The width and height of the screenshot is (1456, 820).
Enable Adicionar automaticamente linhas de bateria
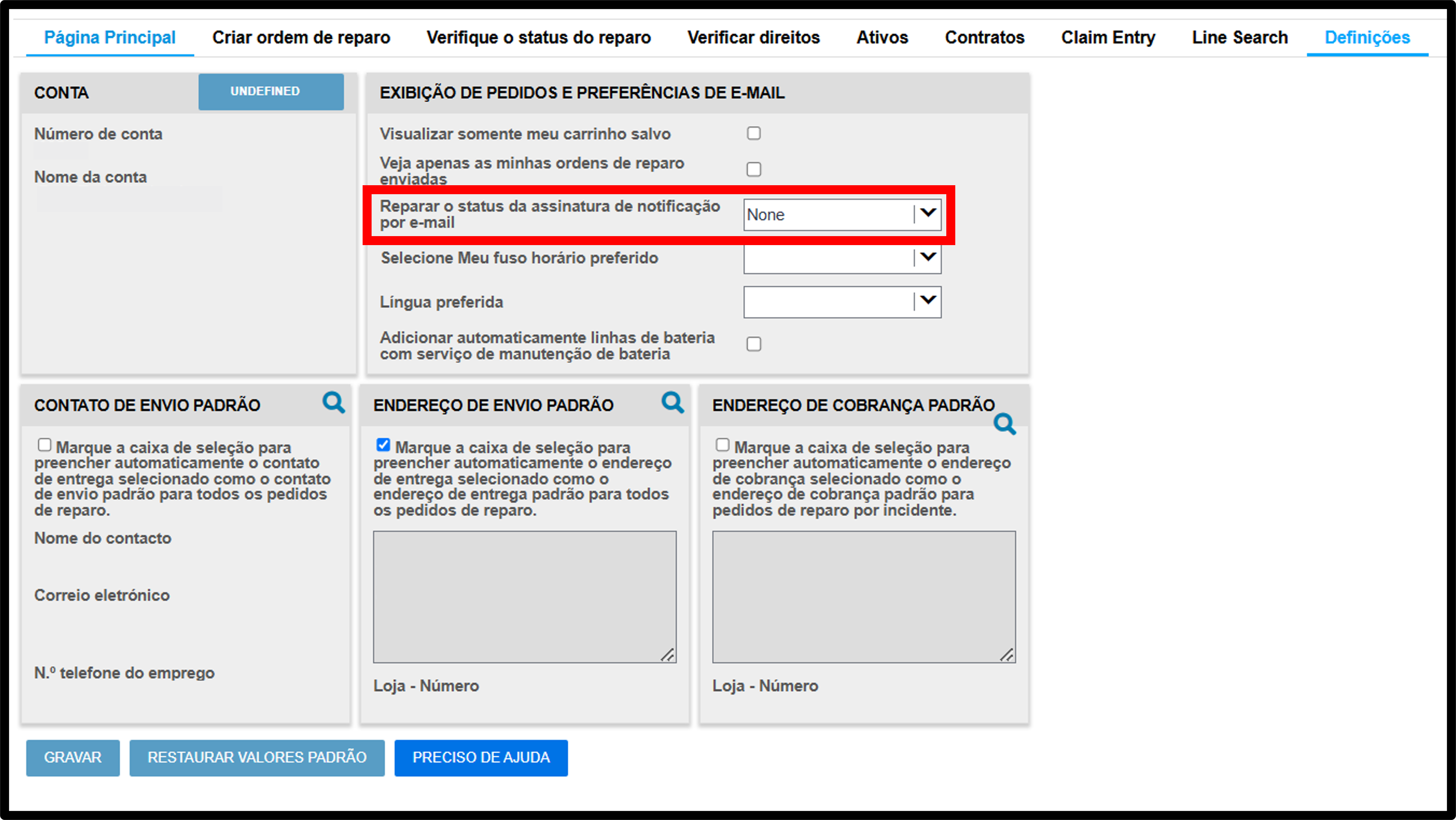753,344
